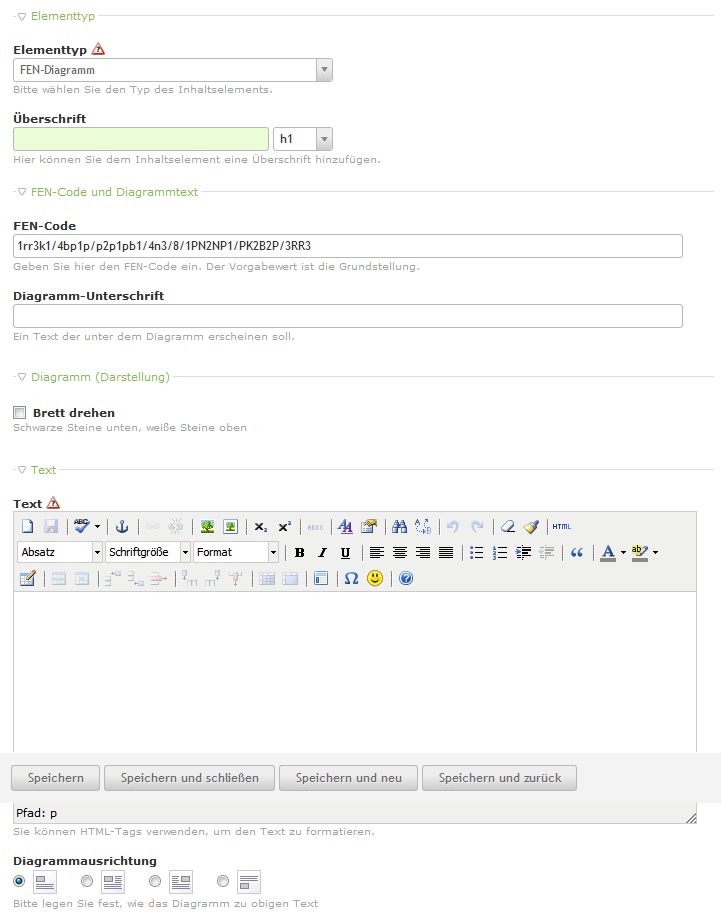This screenshot has width=721, height=919.
Task: Open the text color picker 'A' button
Action: pyautogui.click(x=608, y=552)
